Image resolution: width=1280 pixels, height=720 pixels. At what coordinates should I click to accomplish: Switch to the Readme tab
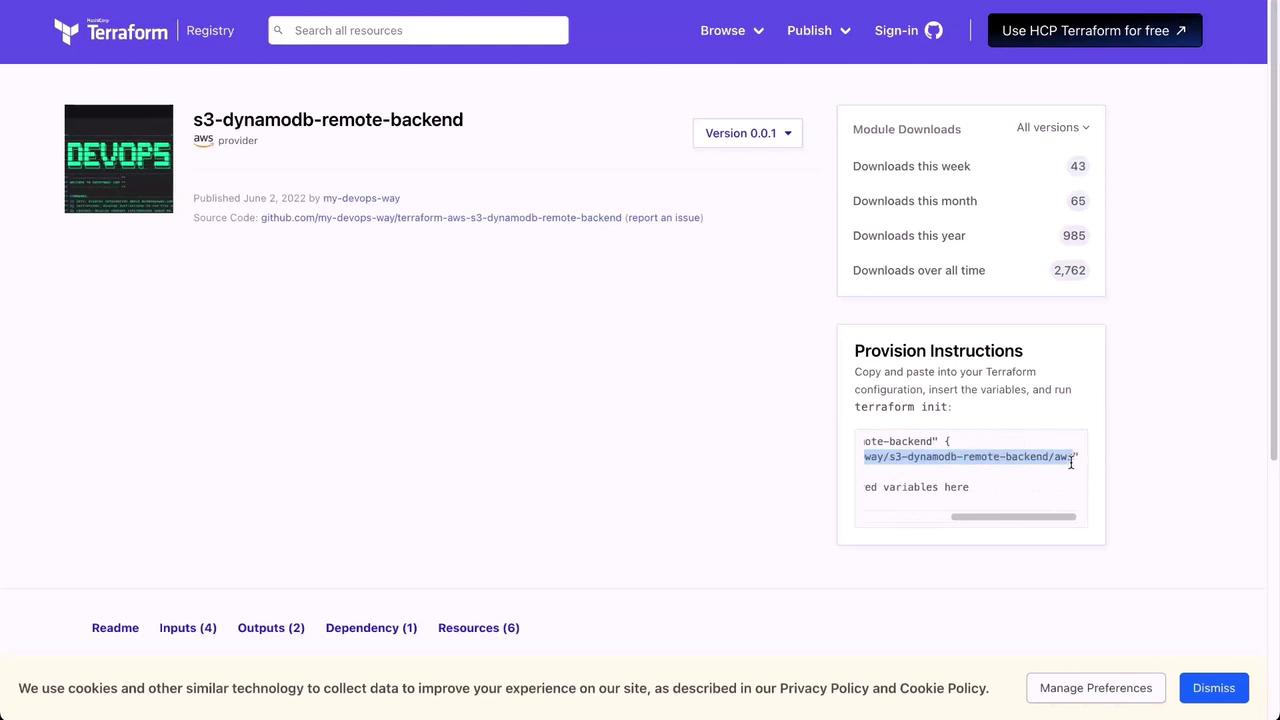115,628
